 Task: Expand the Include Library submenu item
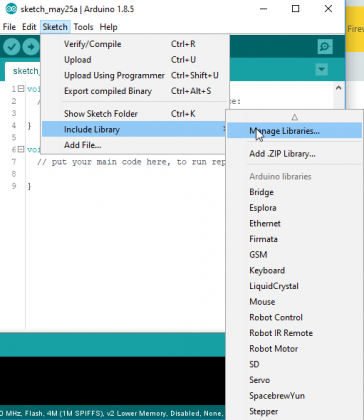[135, 129]
